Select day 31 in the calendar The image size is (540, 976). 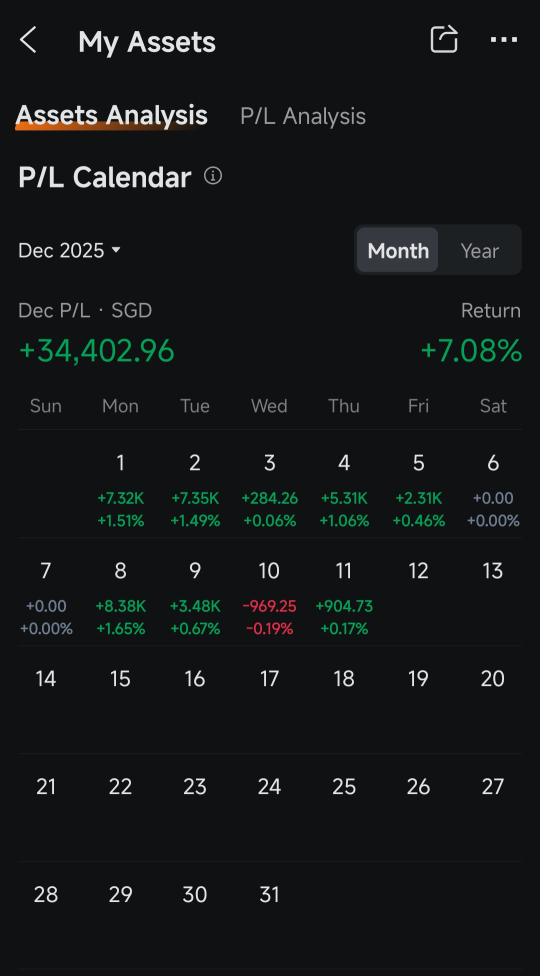[x=269, y=894]
